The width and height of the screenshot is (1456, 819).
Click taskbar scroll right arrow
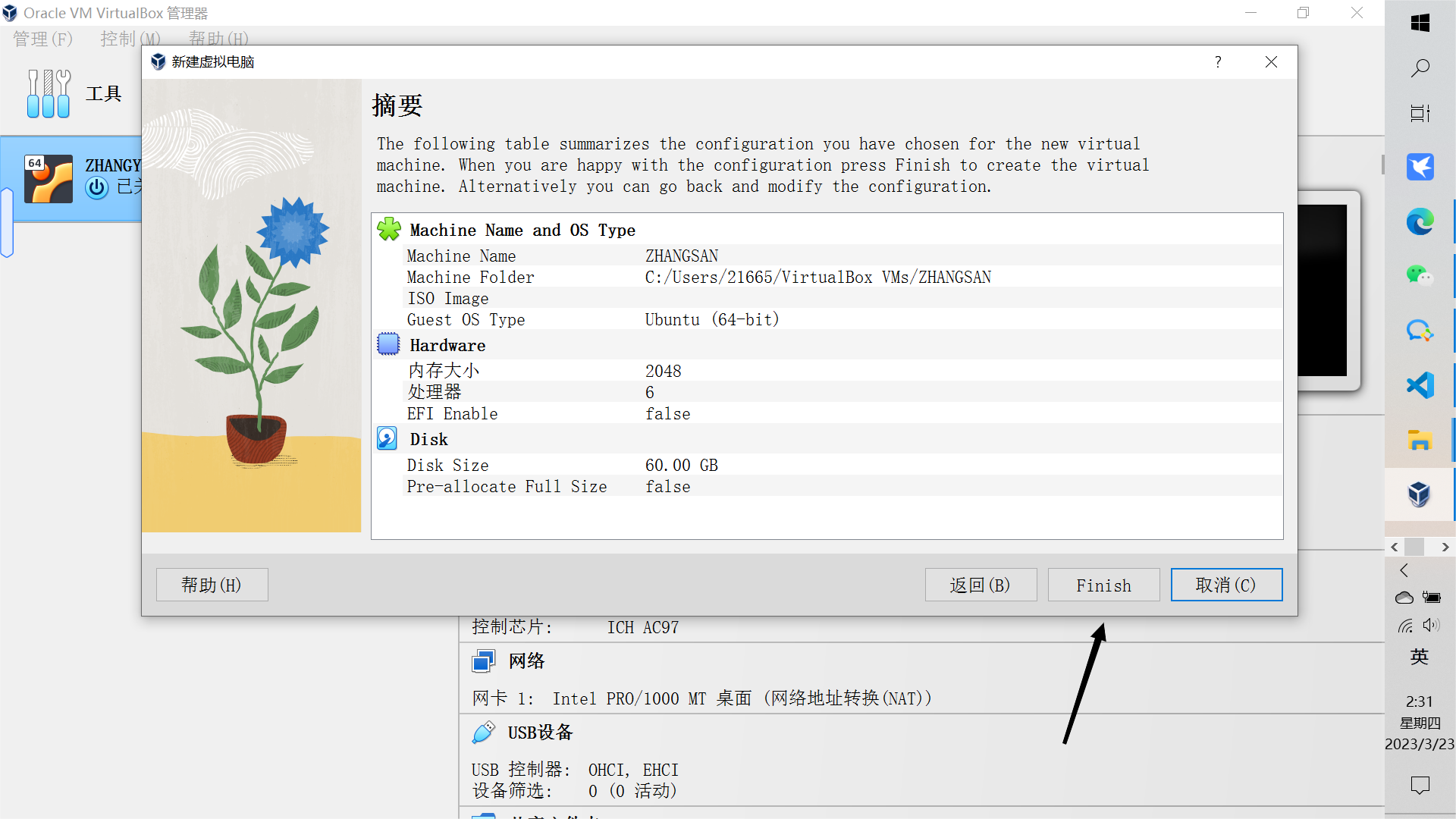click(x=1445, y=547)
